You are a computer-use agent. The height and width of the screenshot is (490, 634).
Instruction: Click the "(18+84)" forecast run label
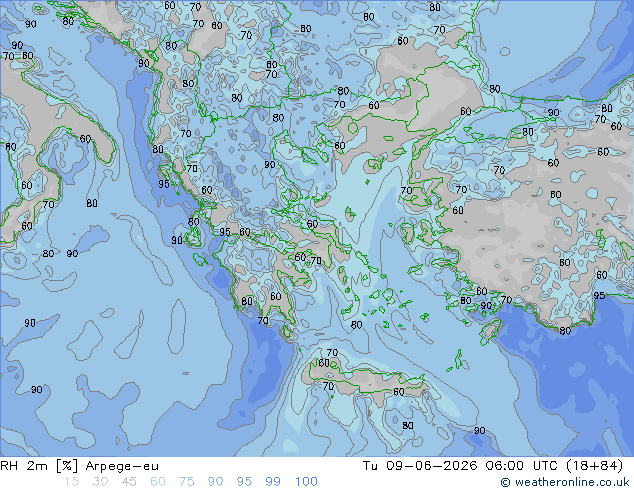coord(594,466)
